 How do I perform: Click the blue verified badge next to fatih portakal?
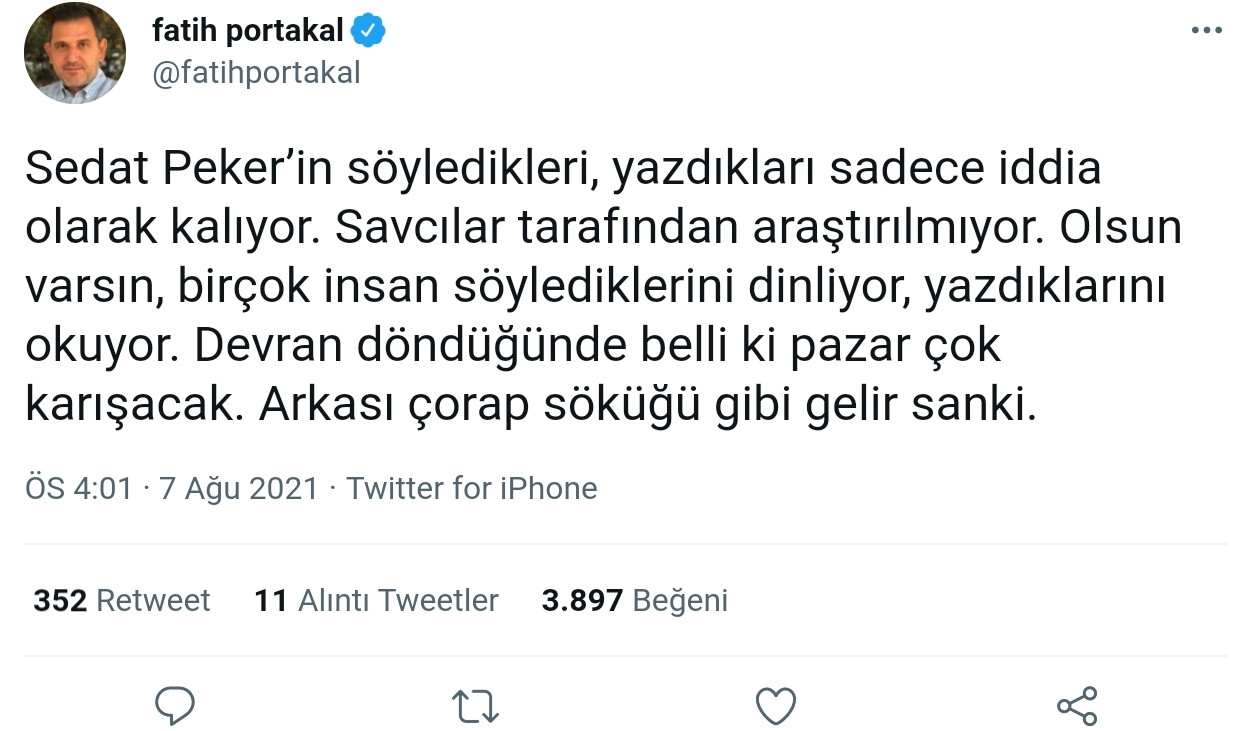[x=366, y=29]
